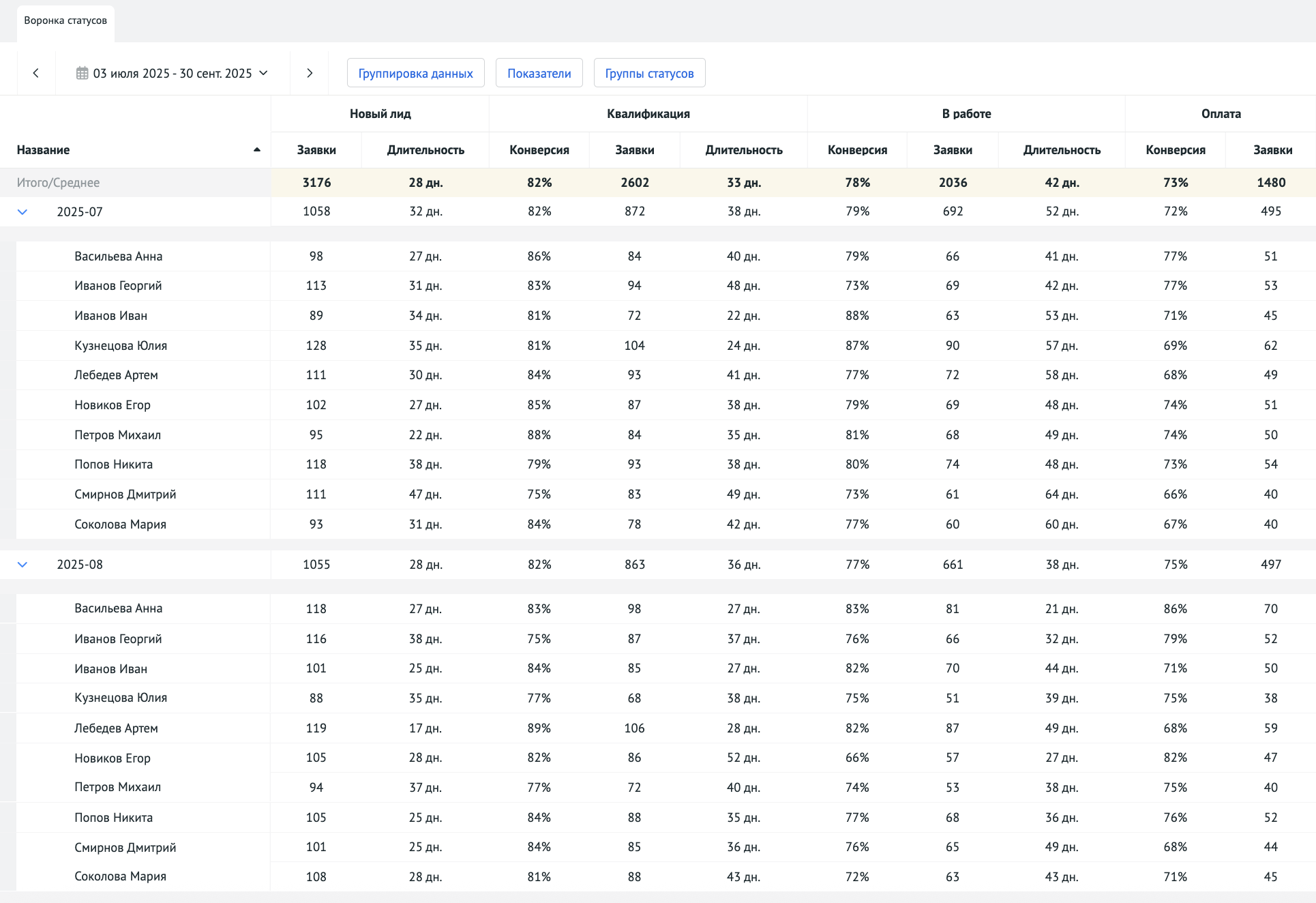Open the date range dropdown
Image resolution: width=1316 pixels, height=903 pixels.
(173, 73)
